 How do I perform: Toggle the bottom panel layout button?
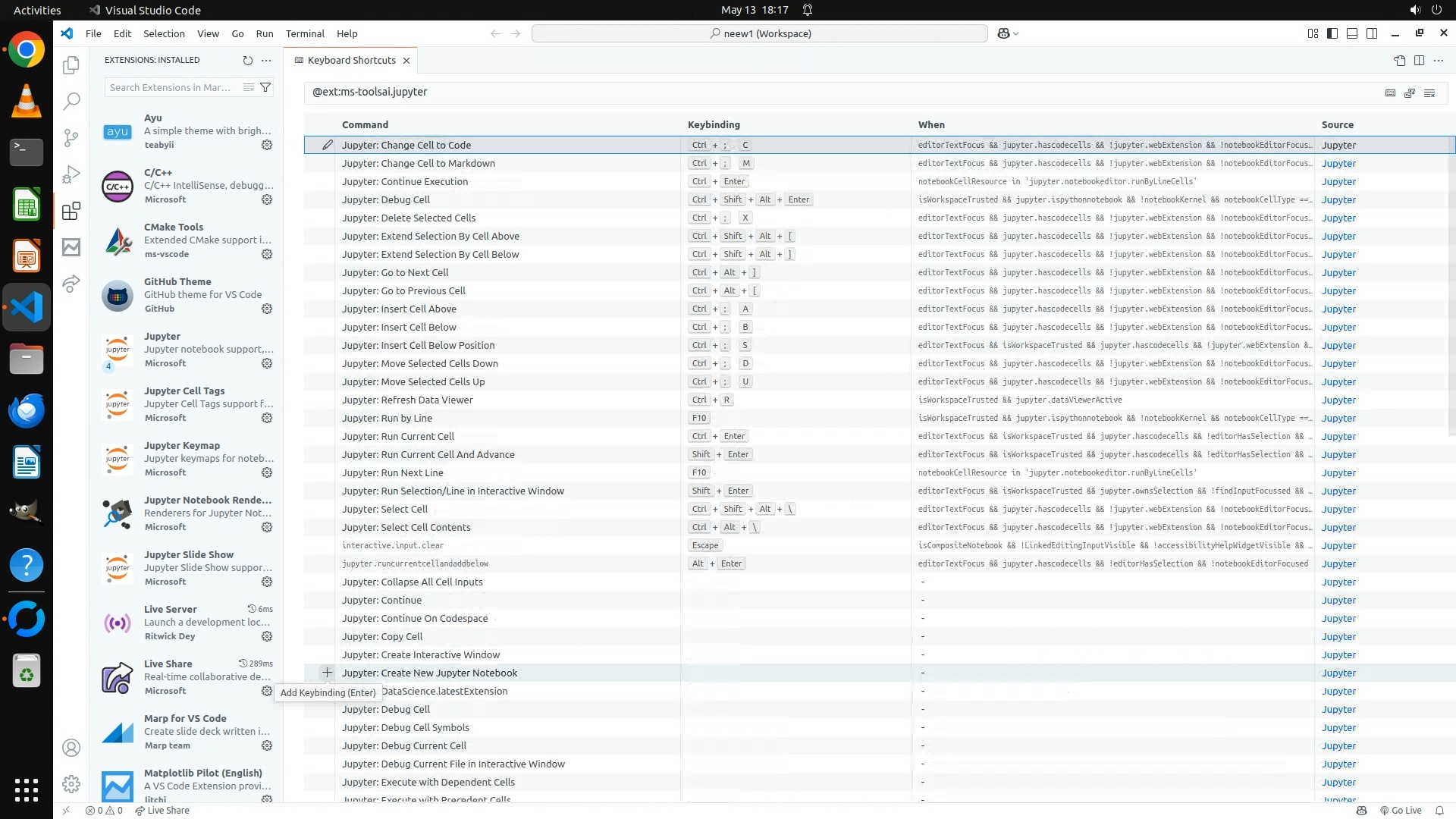(x=1352, y=33)
